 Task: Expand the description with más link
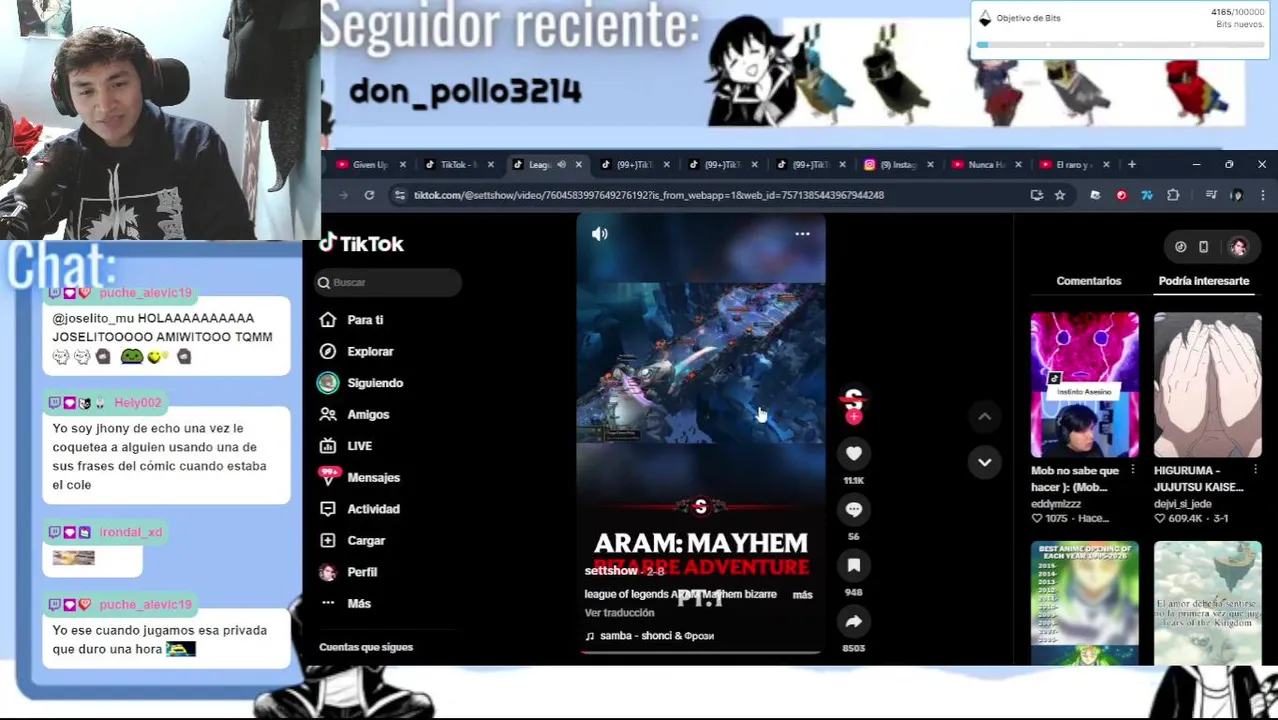click(x=802, y=595)
